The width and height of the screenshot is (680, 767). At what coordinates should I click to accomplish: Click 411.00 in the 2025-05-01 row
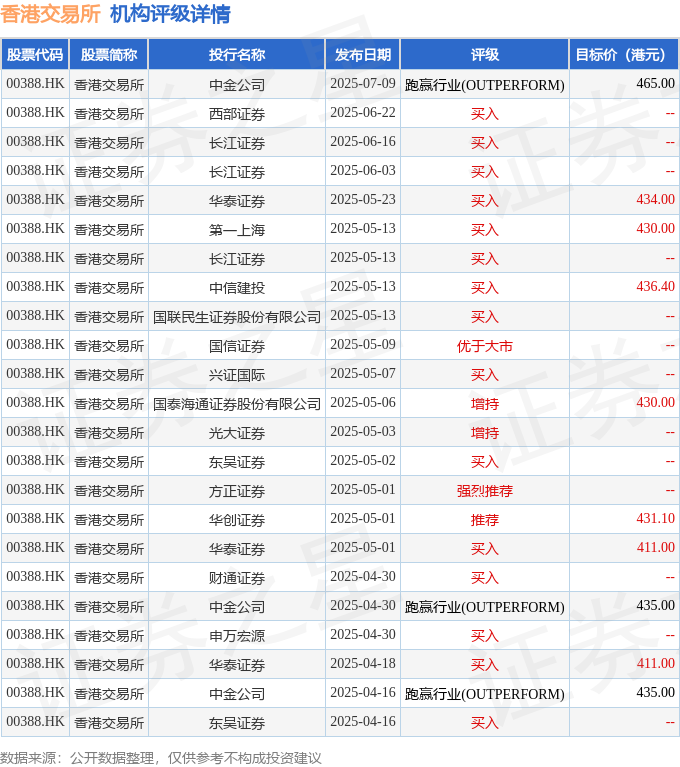(656, 547)
